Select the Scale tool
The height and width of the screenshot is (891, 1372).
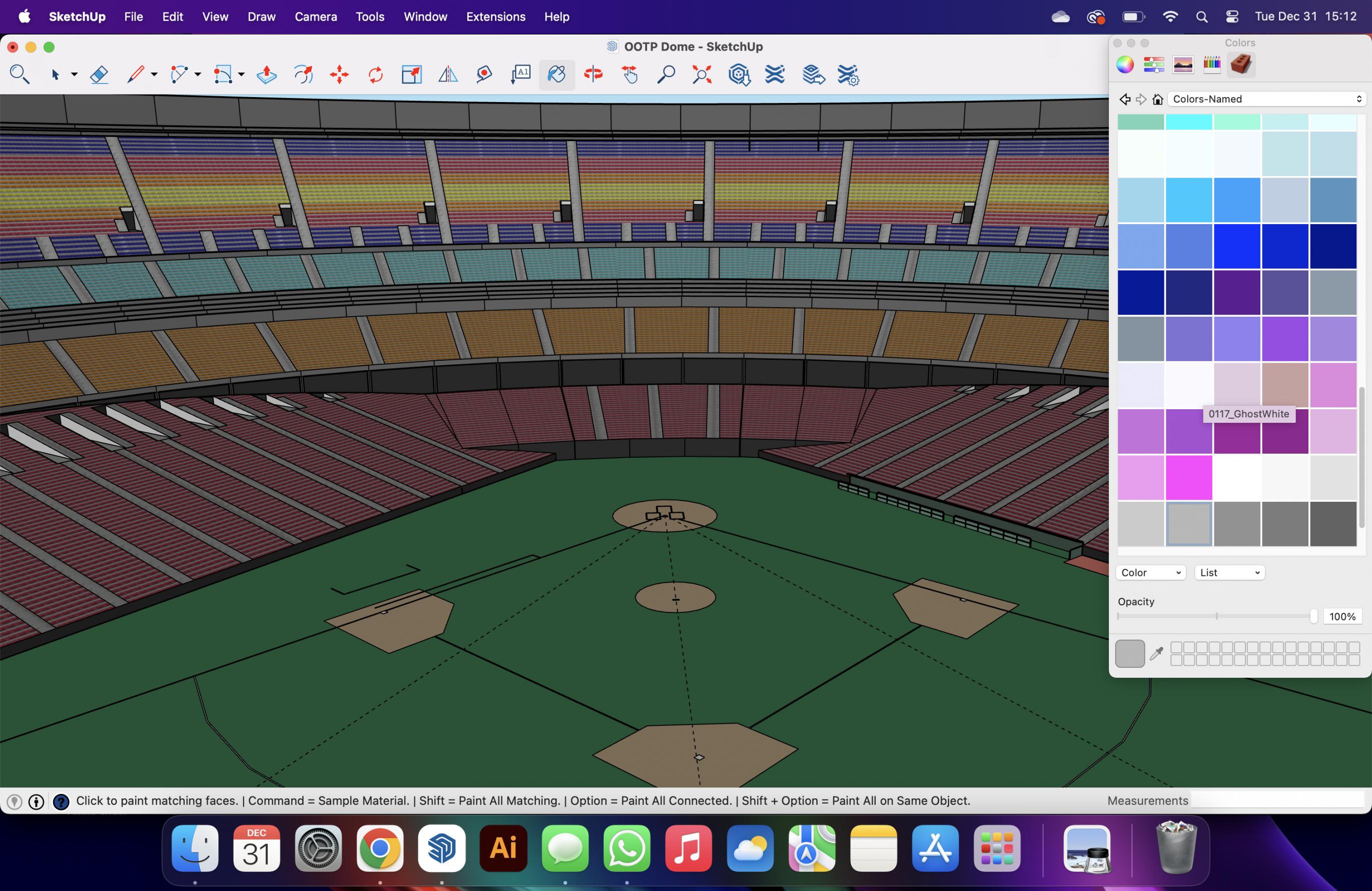tap(412, 75)
